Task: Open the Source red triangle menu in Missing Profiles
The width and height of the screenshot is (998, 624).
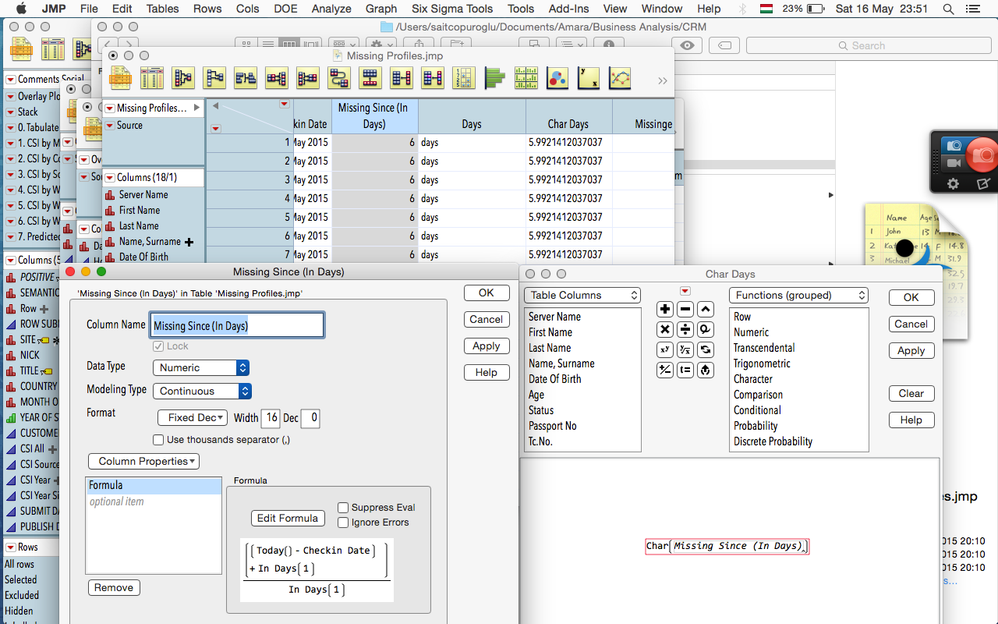Action: (x=109, y=125)
